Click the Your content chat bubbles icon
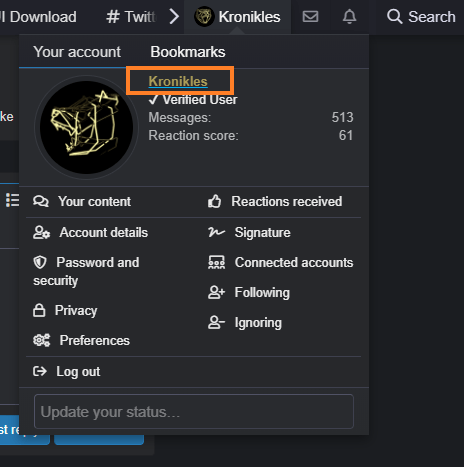The image size is (464, 467). point(41,201)
